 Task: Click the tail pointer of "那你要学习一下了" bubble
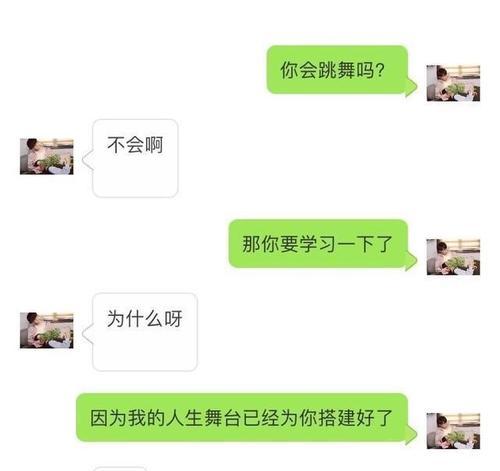(412, 261)
